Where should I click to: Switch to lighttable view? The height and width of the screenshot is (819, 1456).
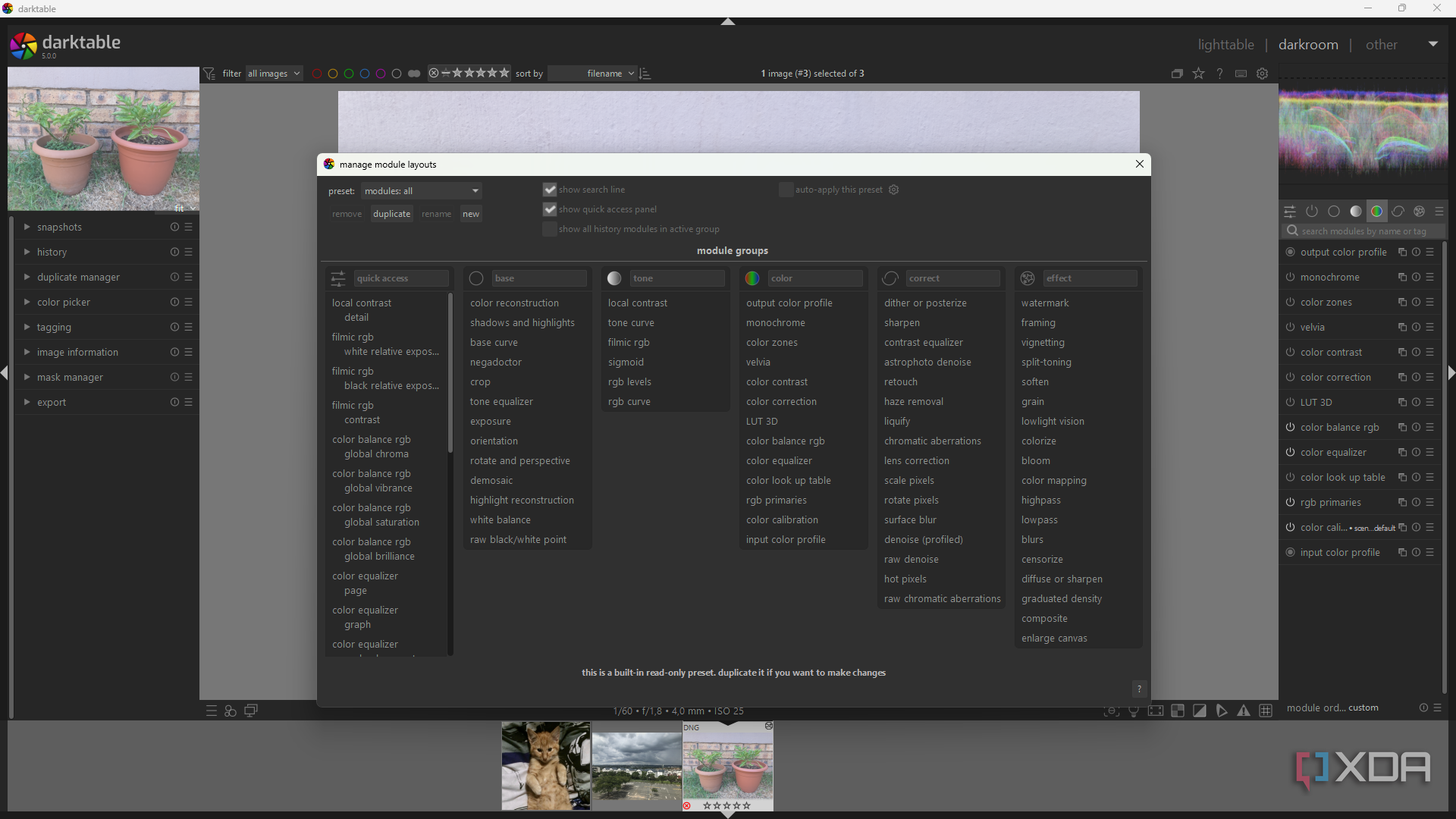click(1225, 45)
